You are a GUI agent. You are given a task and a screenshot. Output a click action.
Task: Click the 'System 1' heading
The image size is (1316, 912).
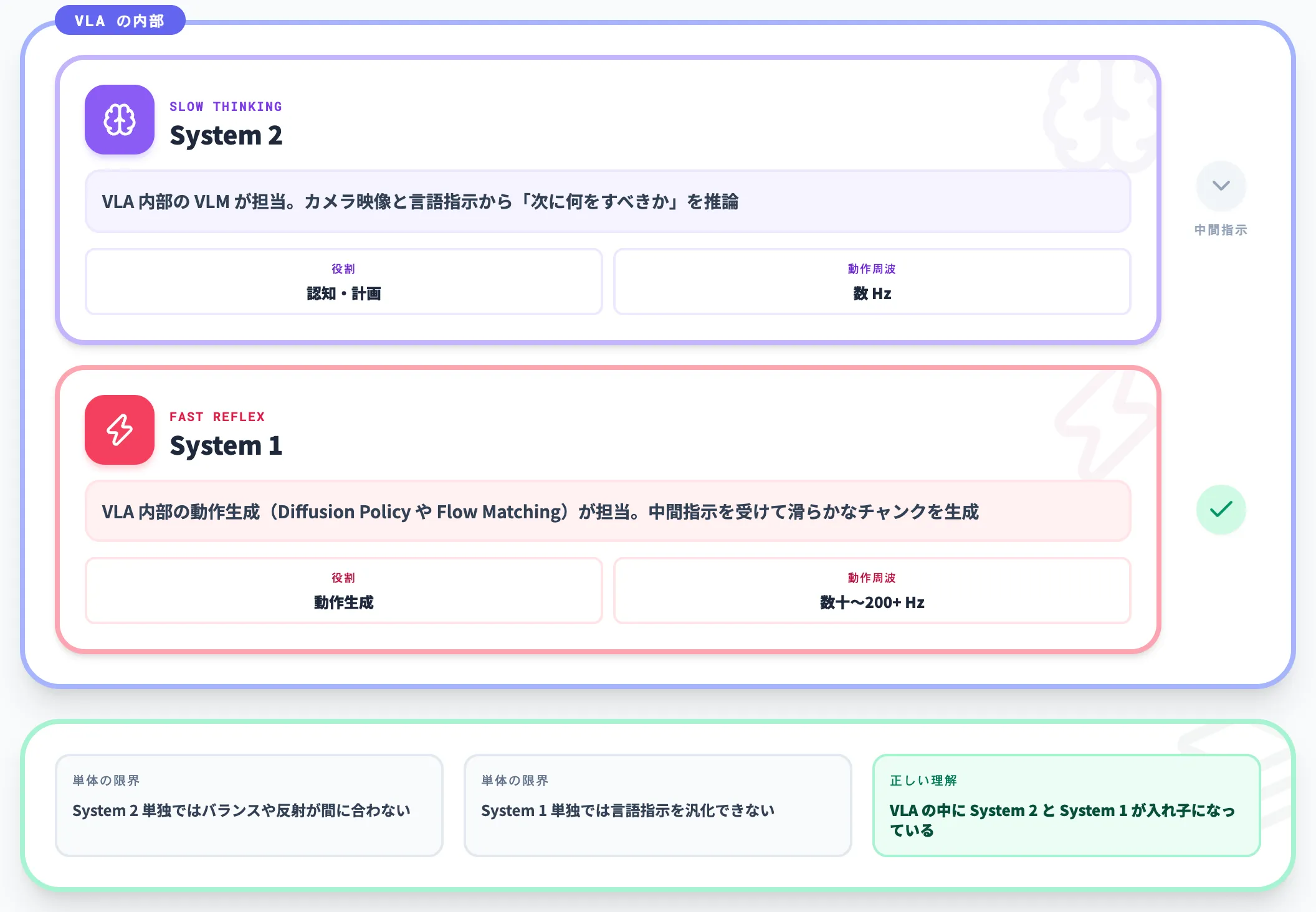tap(226, 445)
